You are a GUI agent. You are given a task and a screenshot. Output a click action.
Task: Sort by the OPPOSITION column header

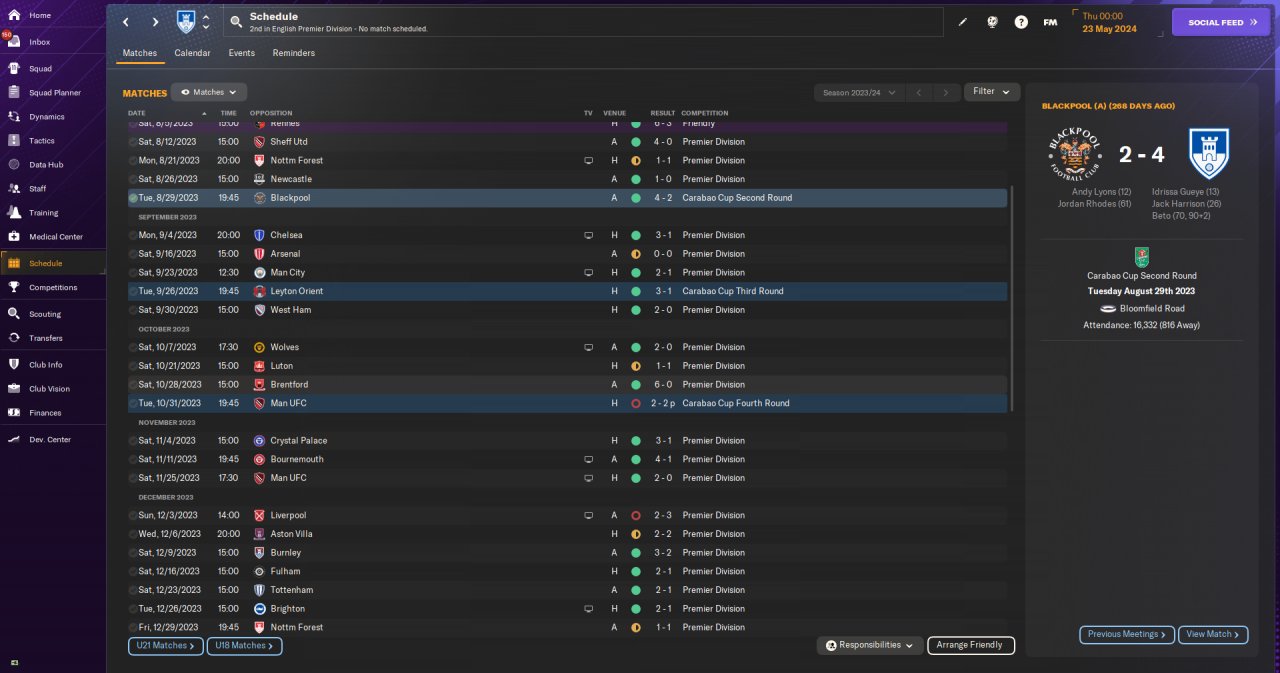coord(271,113)
